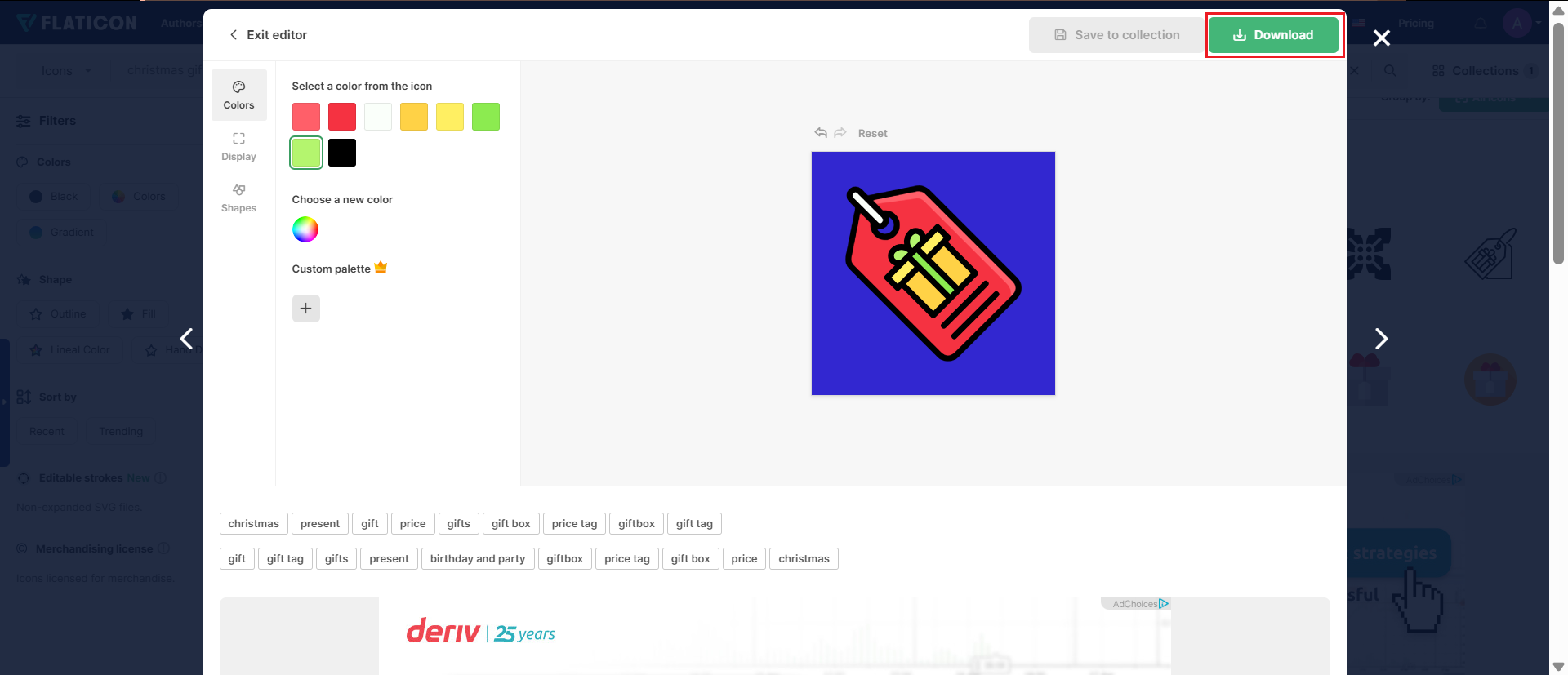Image resolution: width=1568 pixels, height=675 pixels.
Task: Click the Filters icon in background sidebar
Action: tap(24, 121)
